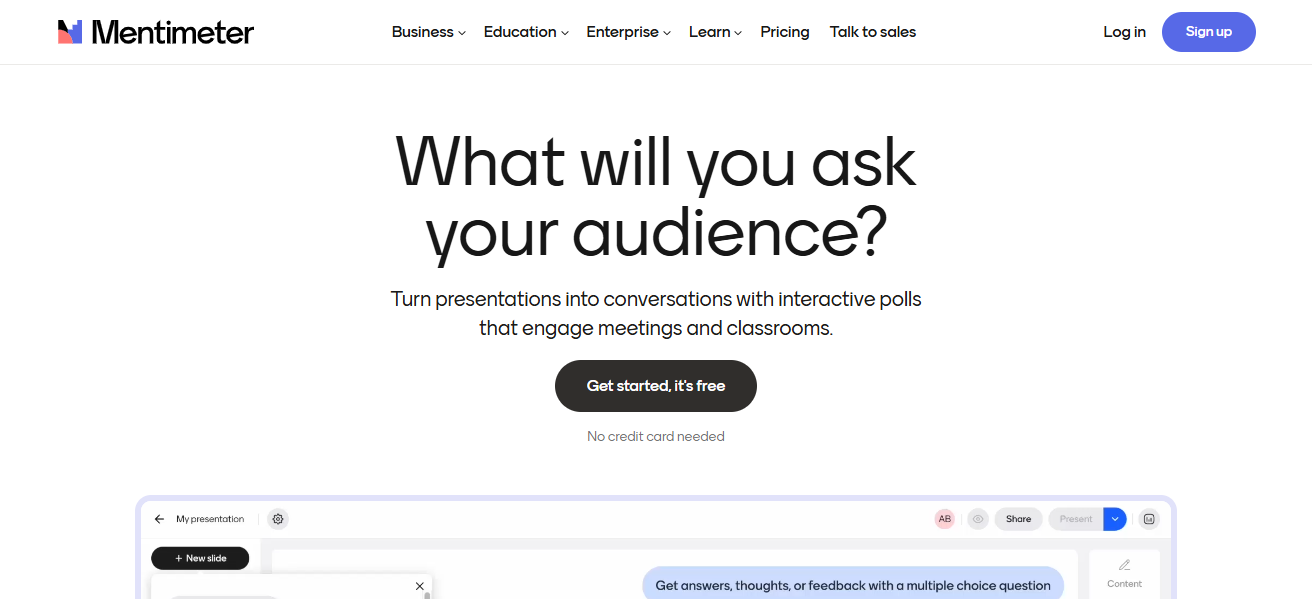Click the results icon right of Present
This screenshot has width=1312, height=599.
point(1149,519)
